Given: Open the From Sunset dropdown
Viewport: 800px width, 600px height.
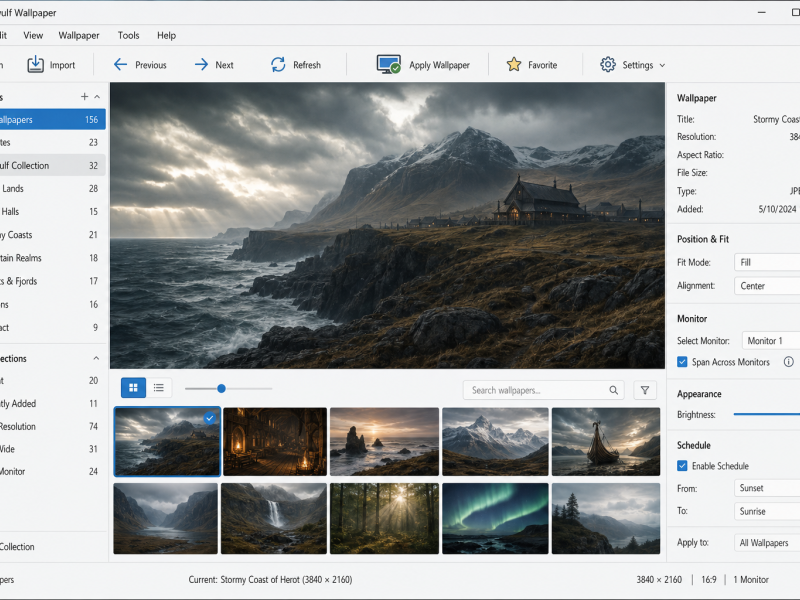Looking at the screenshot, I should click(767, 488).
